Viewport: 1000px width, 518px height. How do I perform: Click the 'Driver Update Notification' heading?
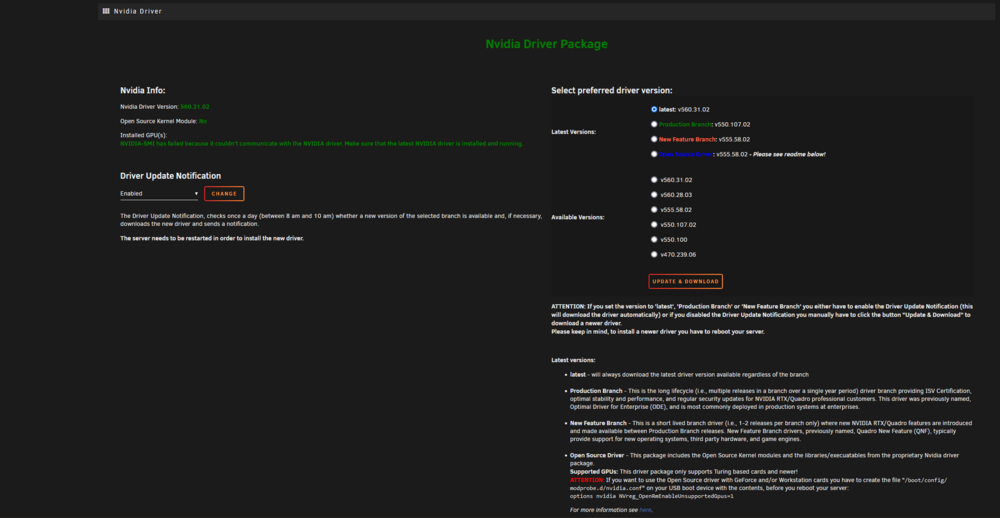point(171,175)
